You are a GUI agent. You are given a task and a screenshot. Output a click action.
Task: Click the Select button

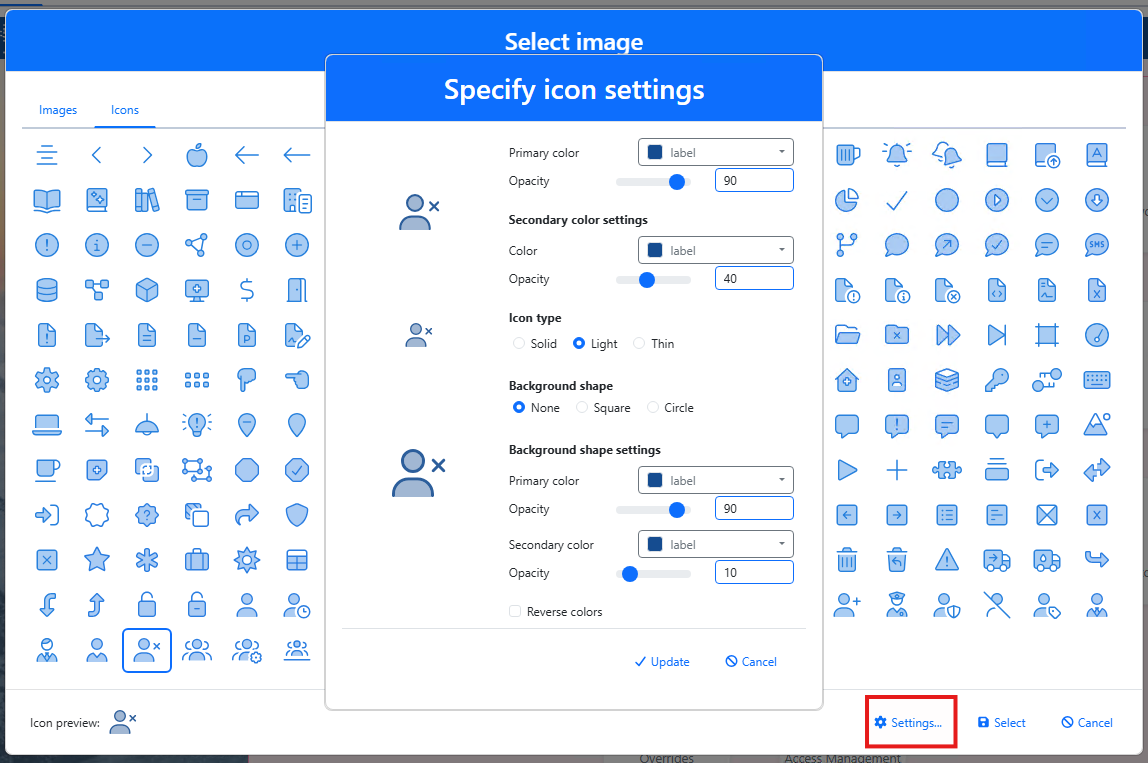coord(1002,723)
